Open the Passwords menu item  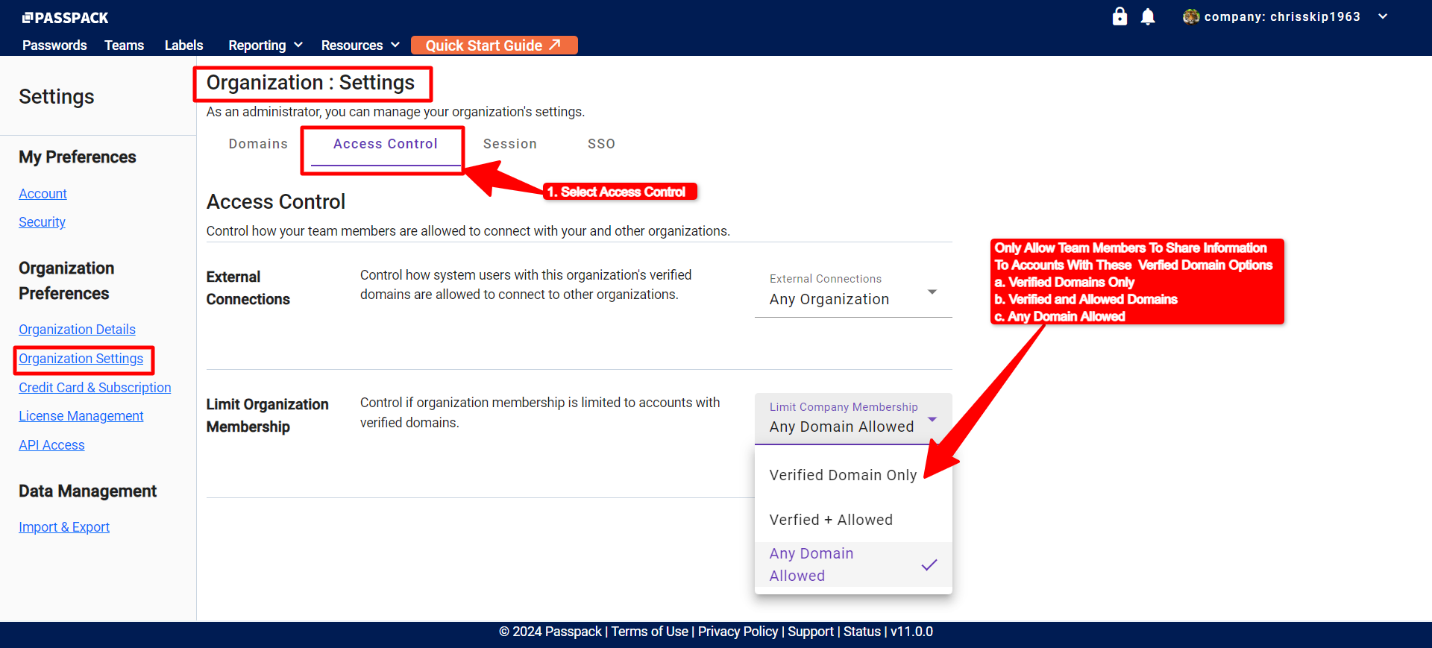click(55, 45)
